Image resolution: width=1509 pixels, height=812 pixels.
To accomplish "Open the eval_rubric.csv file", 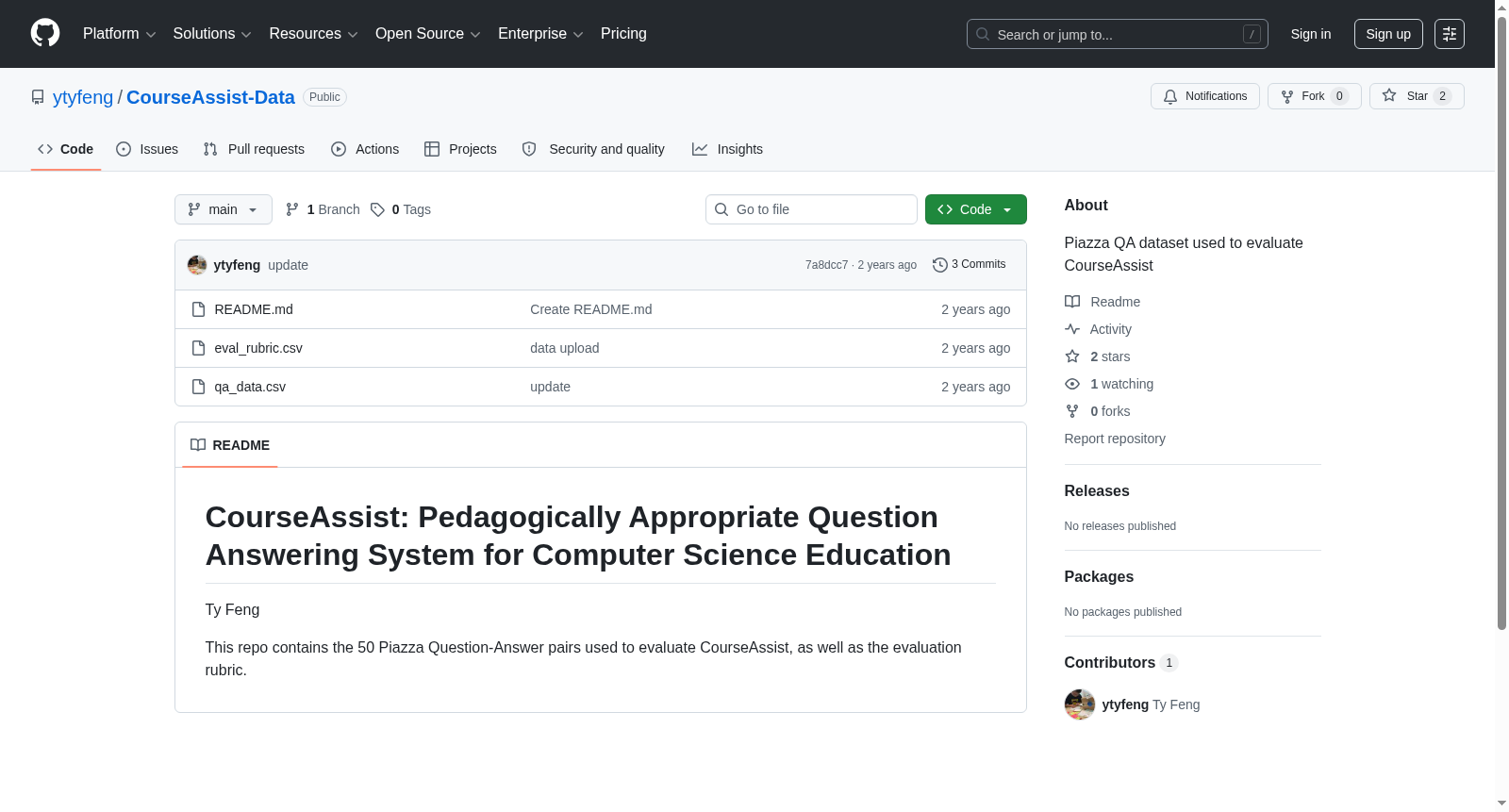I will pos(258,348).
